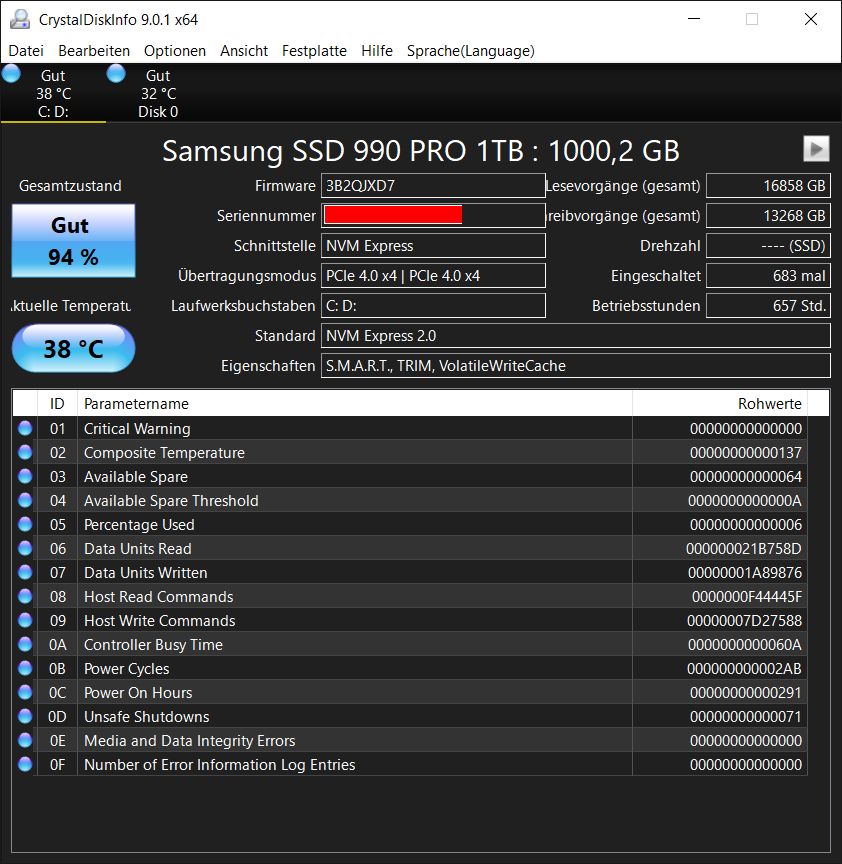Click the Schreibvorgänge value 13268 GB
The image size is (842, 864).
[768, 215]
